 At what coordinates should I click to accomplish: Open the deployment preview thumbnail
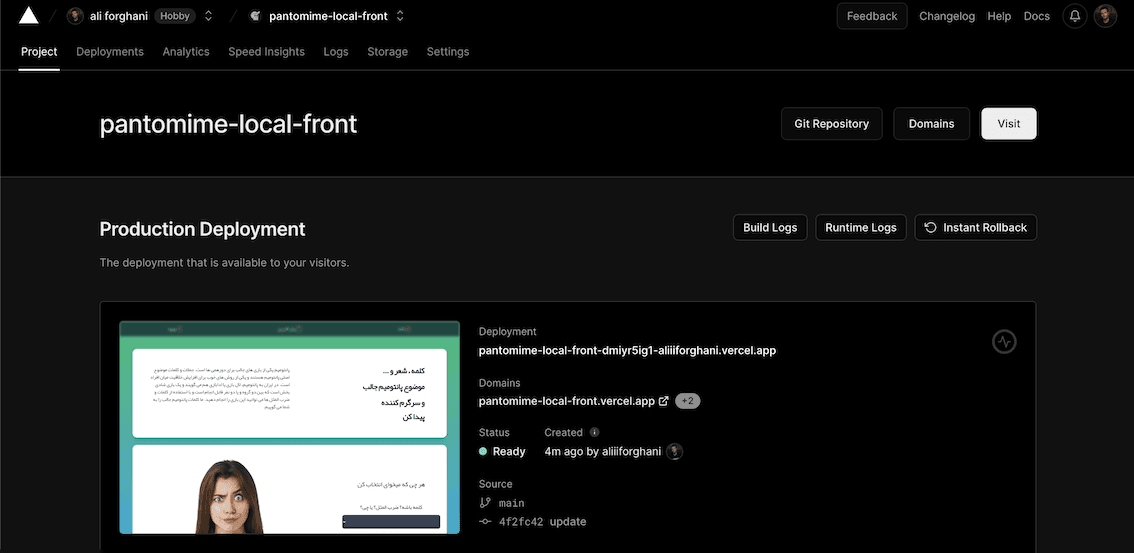point(289,427)
